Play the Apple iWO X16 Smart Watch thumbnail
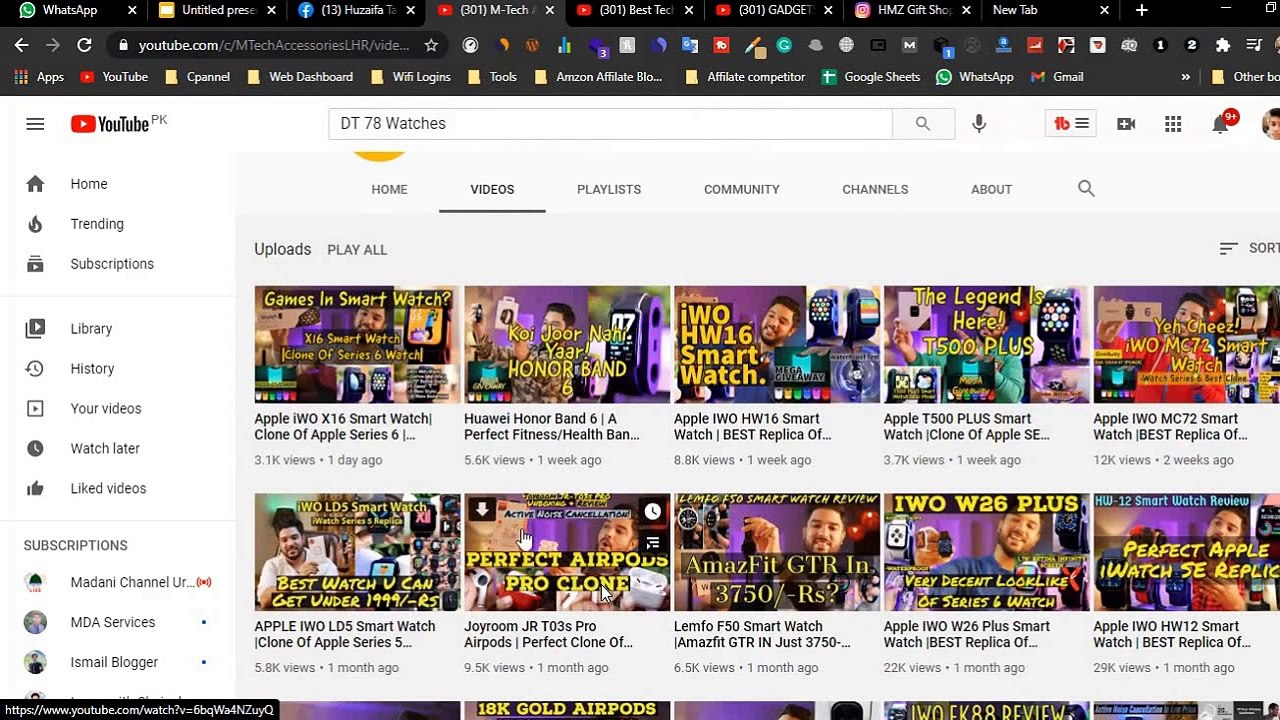Viewport: 1280px width, 720px height. [x=357, y=345]
